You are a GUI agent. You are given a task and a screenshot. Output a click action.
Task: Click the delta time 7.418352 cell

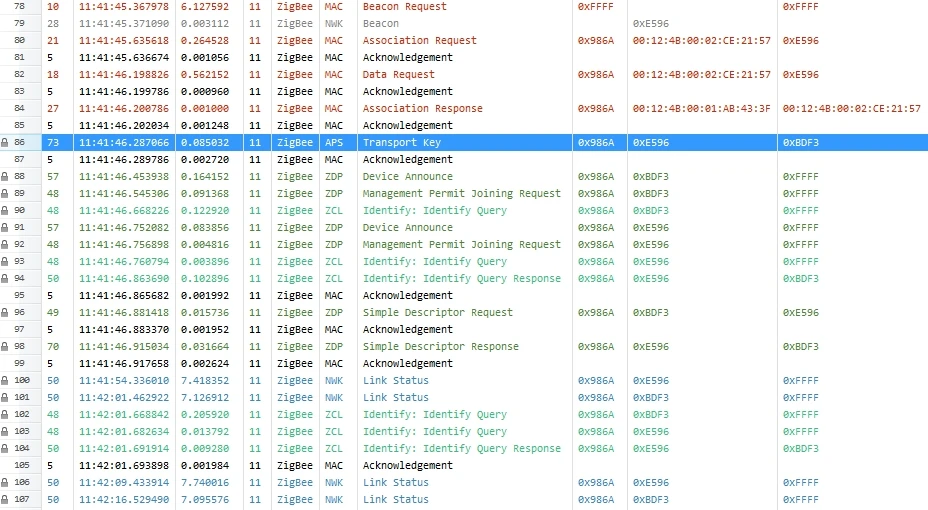coord(205,380)
